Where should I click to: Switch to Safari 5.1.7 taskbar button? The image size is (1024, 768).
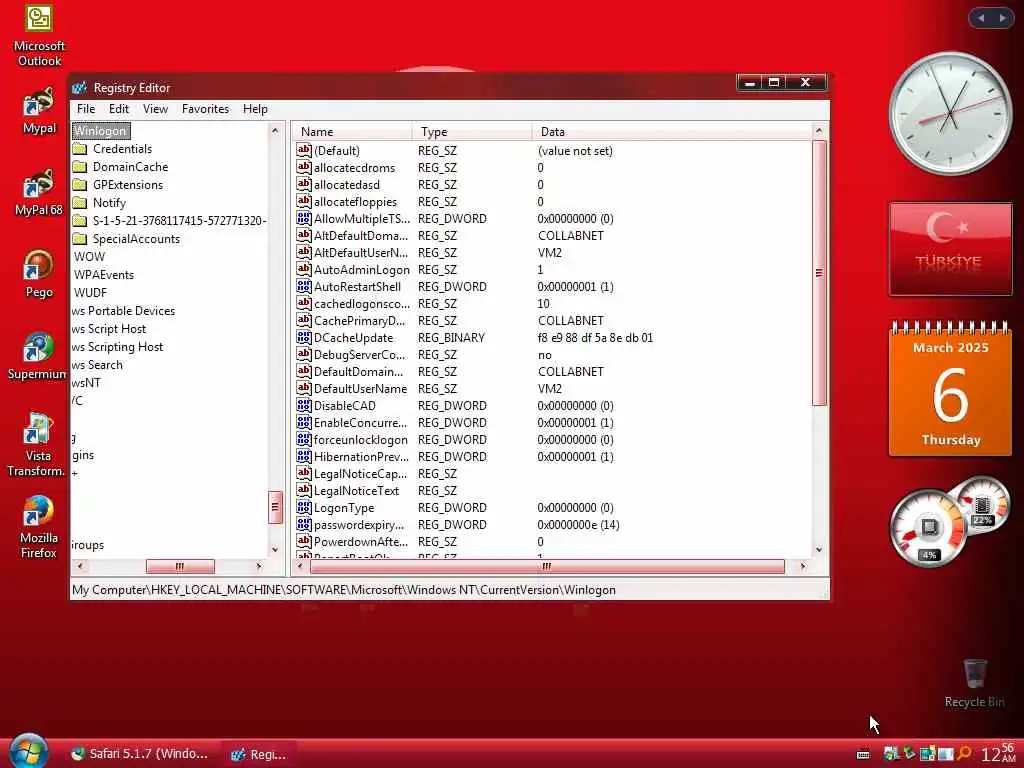click(x=140, y=754)
